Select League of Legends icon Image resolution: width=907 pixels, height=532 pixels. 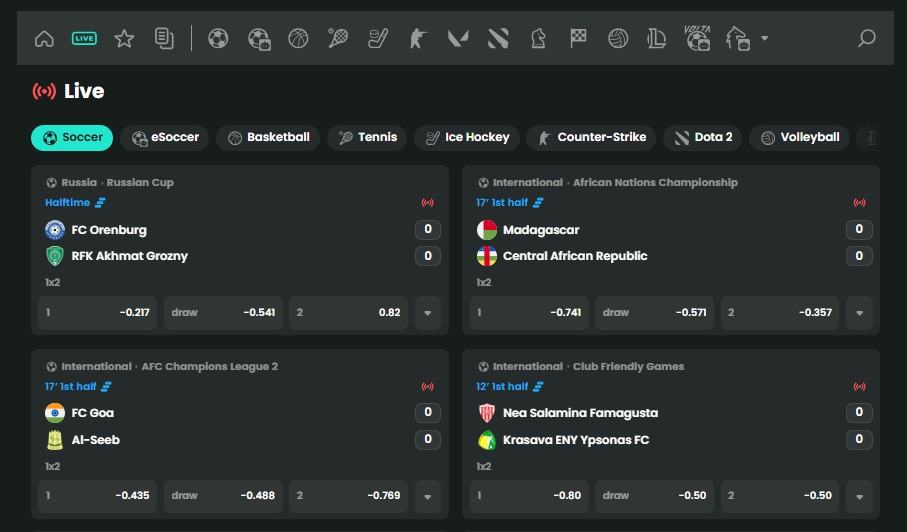pos(657,39)
